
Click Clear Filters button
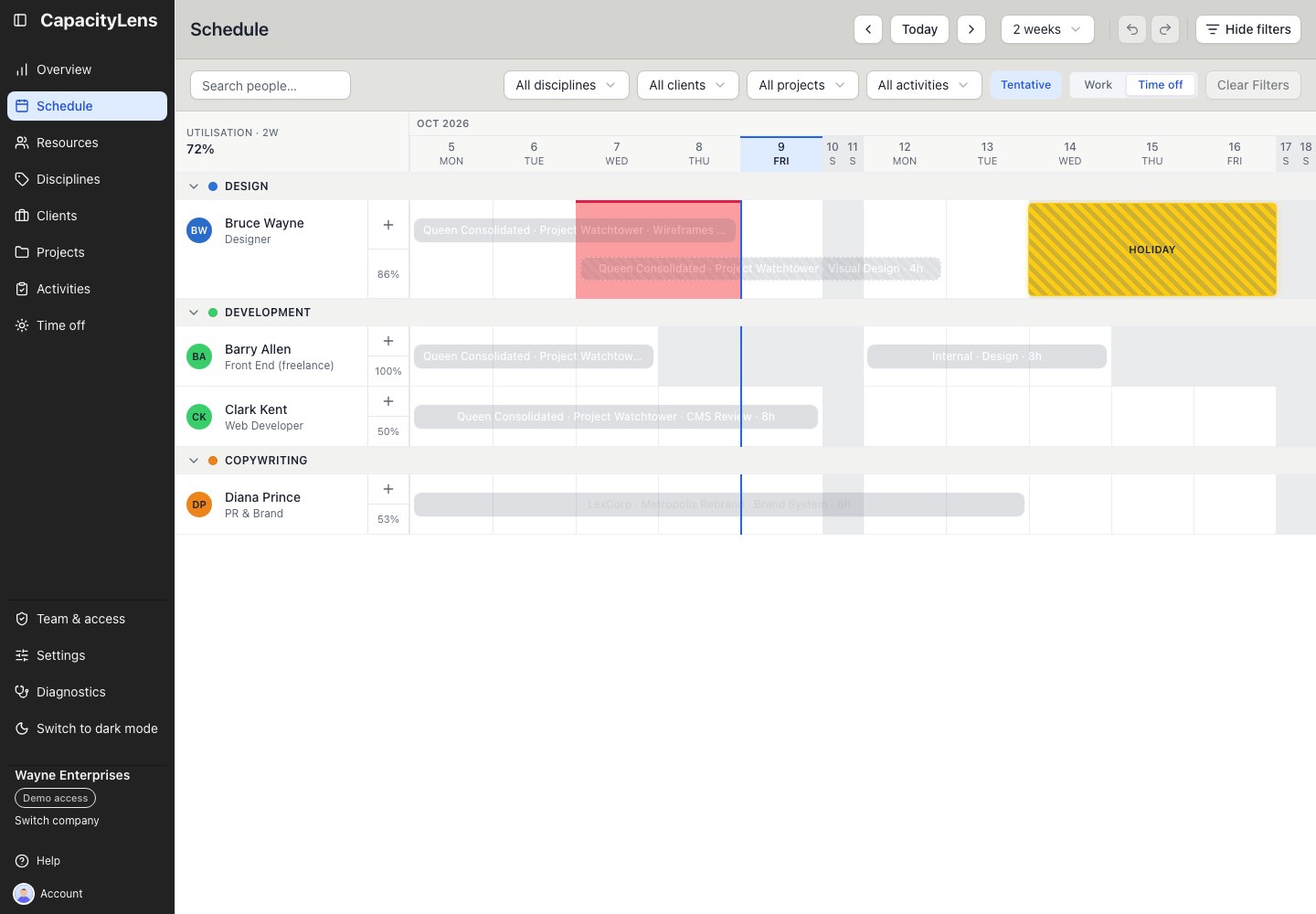coord(1253,85)
